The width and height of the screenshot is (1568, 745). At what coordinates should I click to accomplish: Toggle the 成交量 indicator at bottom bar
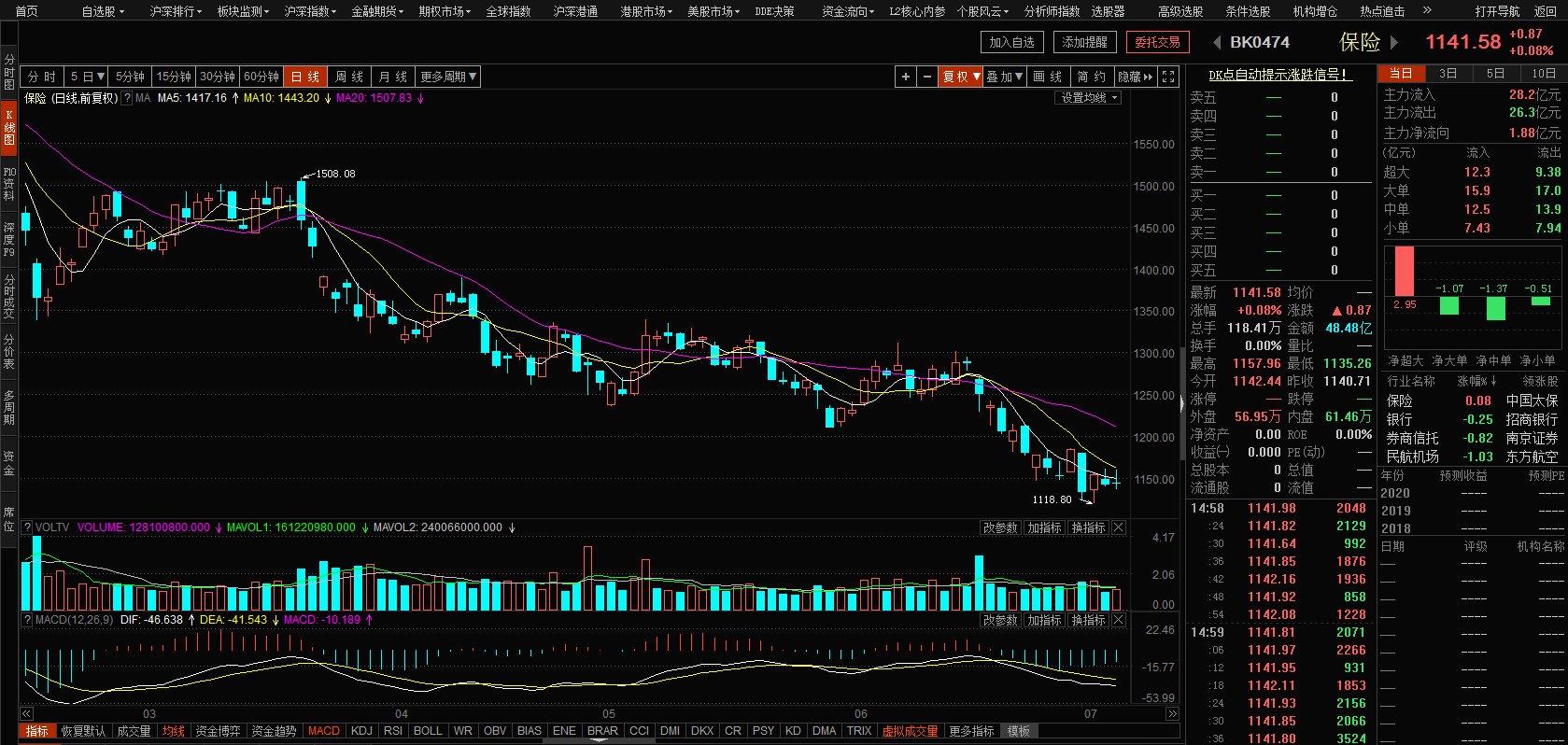point(134,731)
